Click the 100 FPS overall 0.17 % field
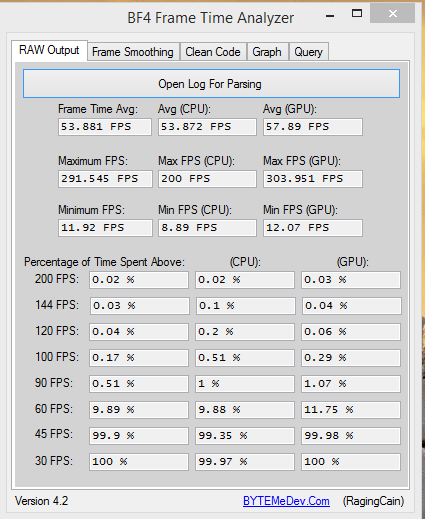This screenshot has width=425, height=519. click(139, 358)
